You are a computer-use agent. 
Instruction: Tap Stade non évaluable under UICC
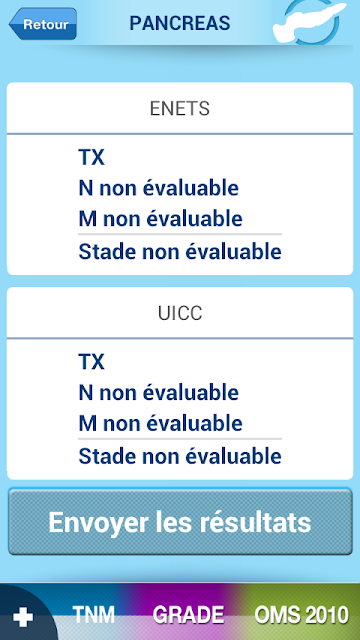point(180,457)
